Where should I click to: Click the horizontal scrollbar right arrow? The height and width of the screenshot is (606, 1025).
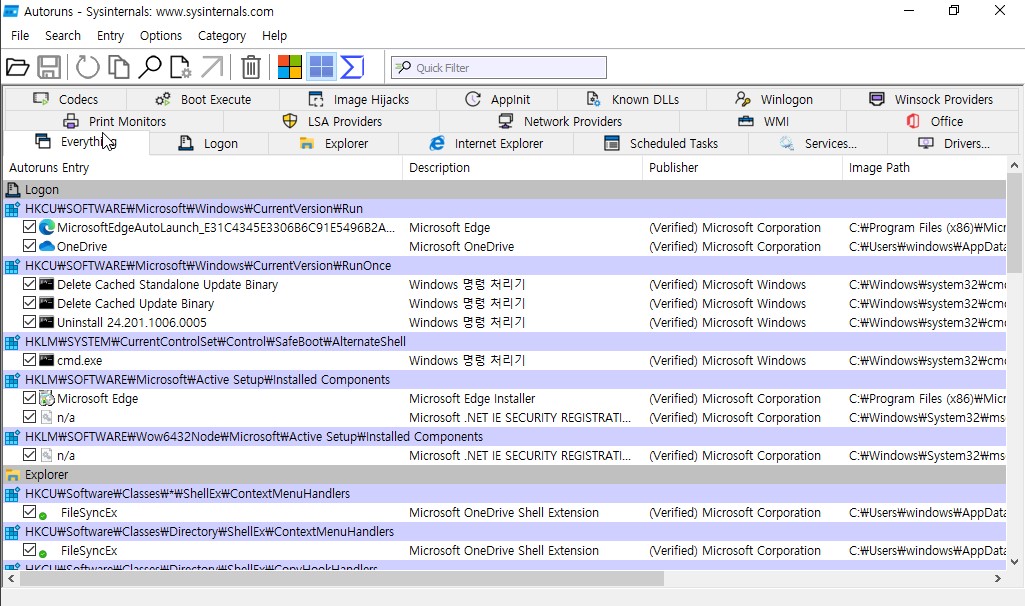(998, 579)
